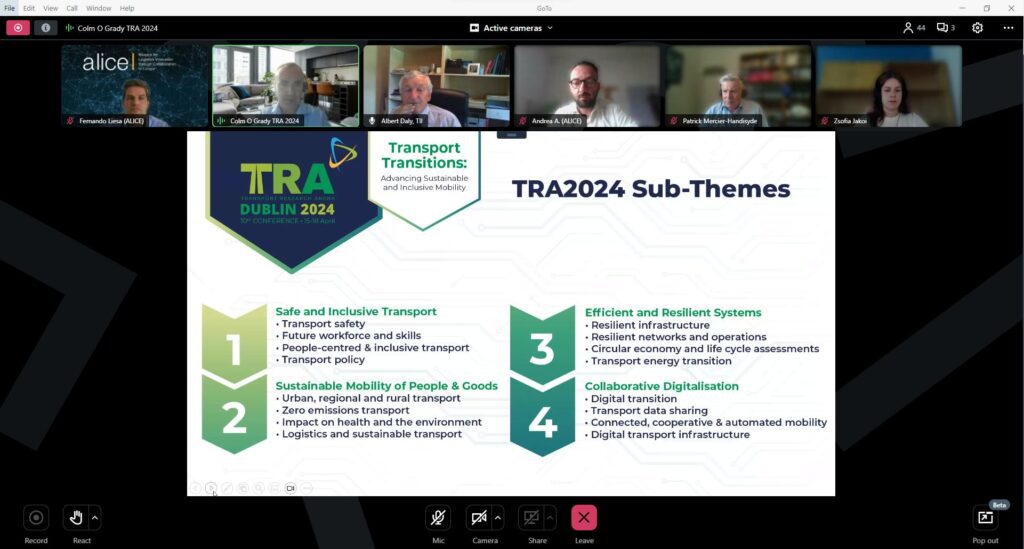The width and height of the screenshot is (1024, 549).
Task: Unmute the Mic toggle
Action: click(438, 518)
